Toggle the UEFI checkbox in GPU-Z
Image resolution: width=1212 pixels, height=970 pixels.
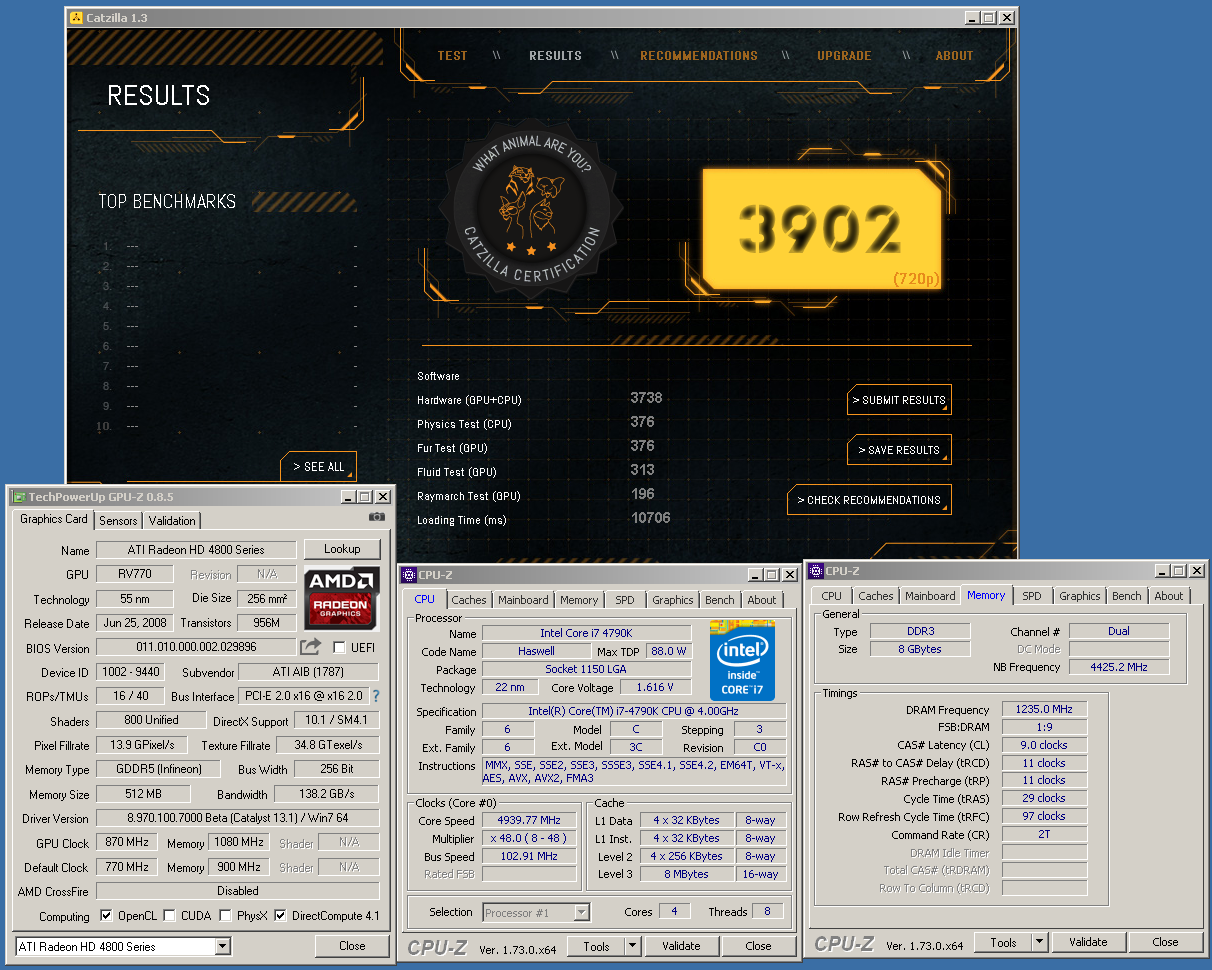339,648
